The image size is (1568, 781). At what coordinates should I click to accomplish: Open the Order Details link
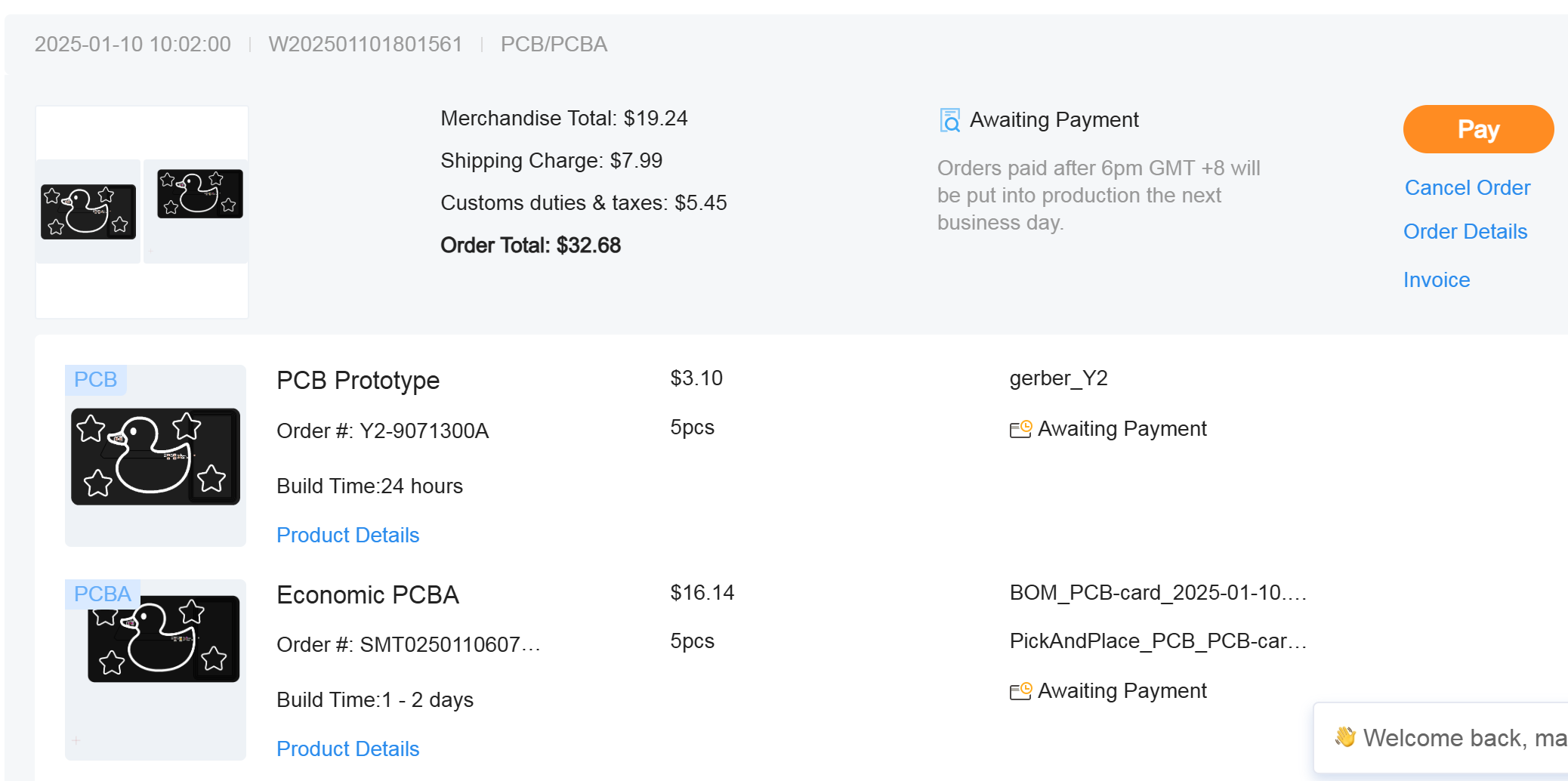[x=1465, y=231]
